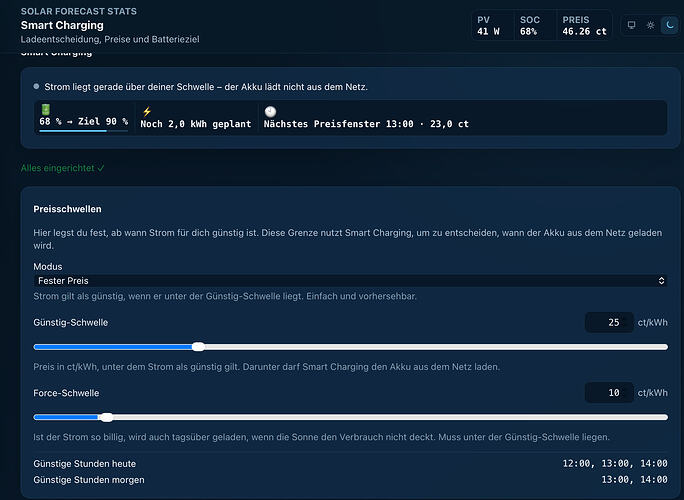
Task: Click the Günstig-Schwelle label
Action: (x=71, y=322)
